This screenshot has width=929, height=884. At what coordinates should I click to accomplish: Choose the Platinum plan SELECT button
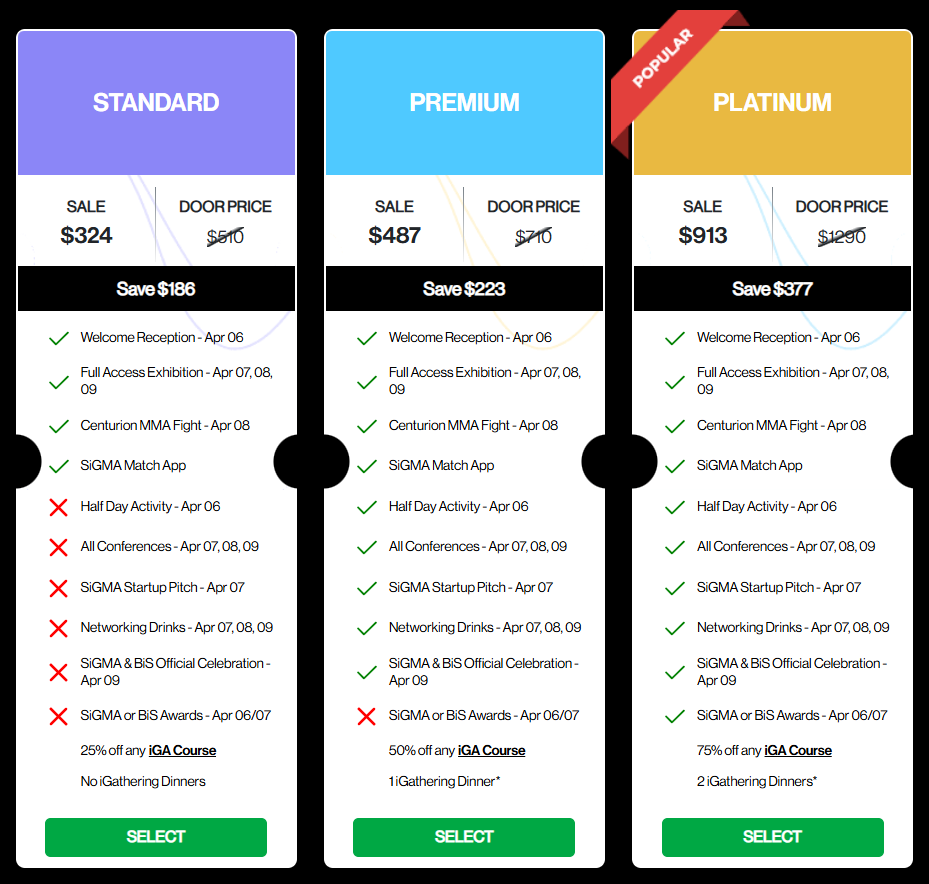pos(772,837)
